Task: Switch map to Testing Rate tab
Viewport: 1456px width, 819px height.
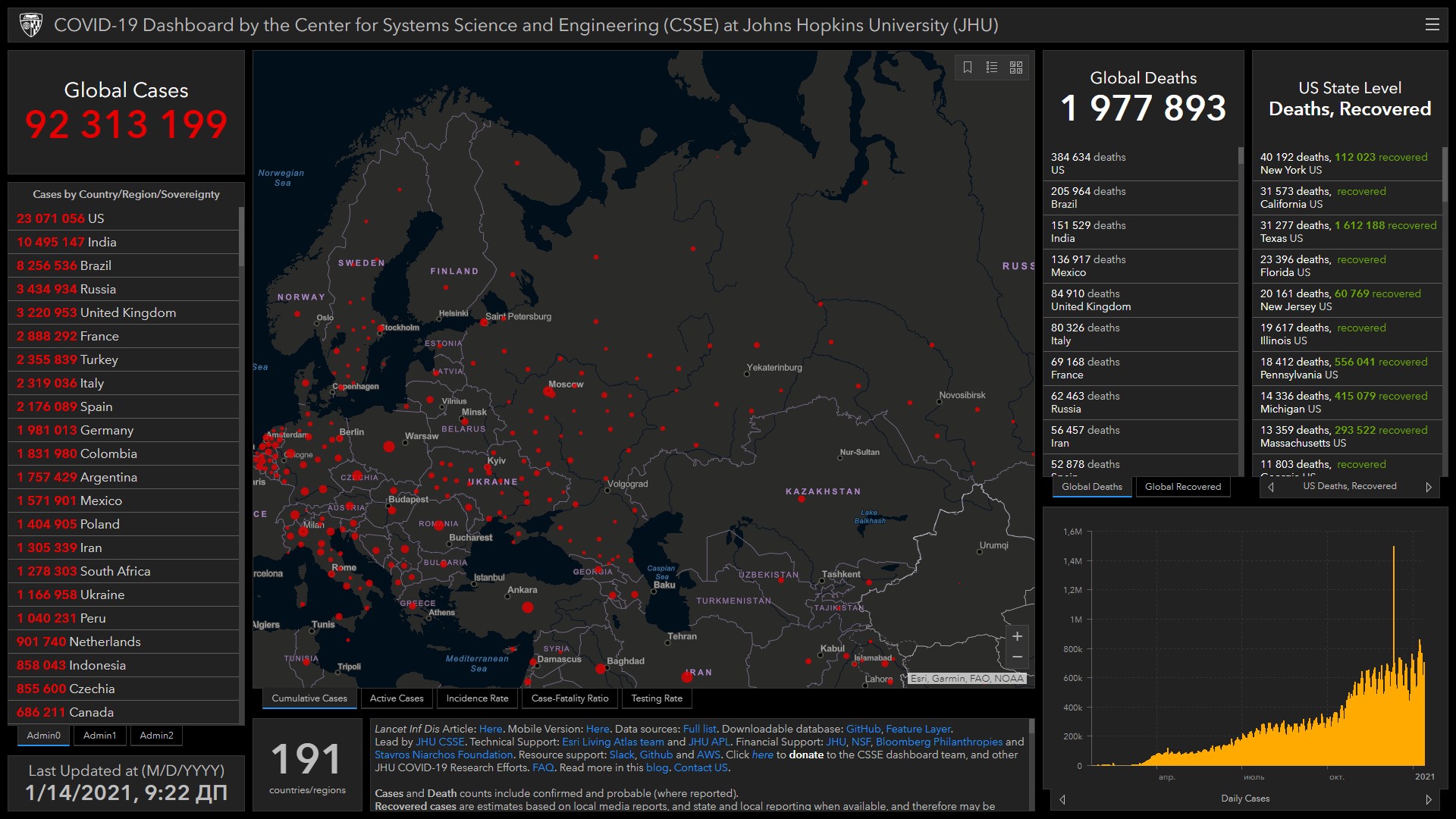Action: 657,698
